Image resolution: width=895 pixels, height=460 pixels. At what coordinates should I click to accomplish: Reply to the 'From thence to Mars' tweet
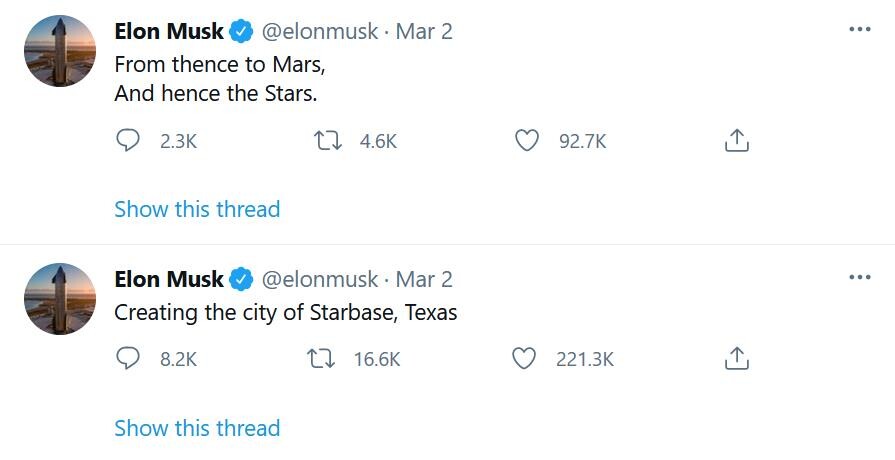tap(127, 140)
